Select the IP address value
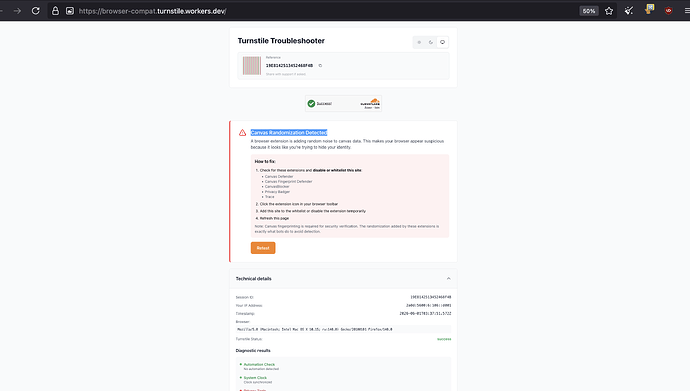690x391 pixels. click(429, 305)
